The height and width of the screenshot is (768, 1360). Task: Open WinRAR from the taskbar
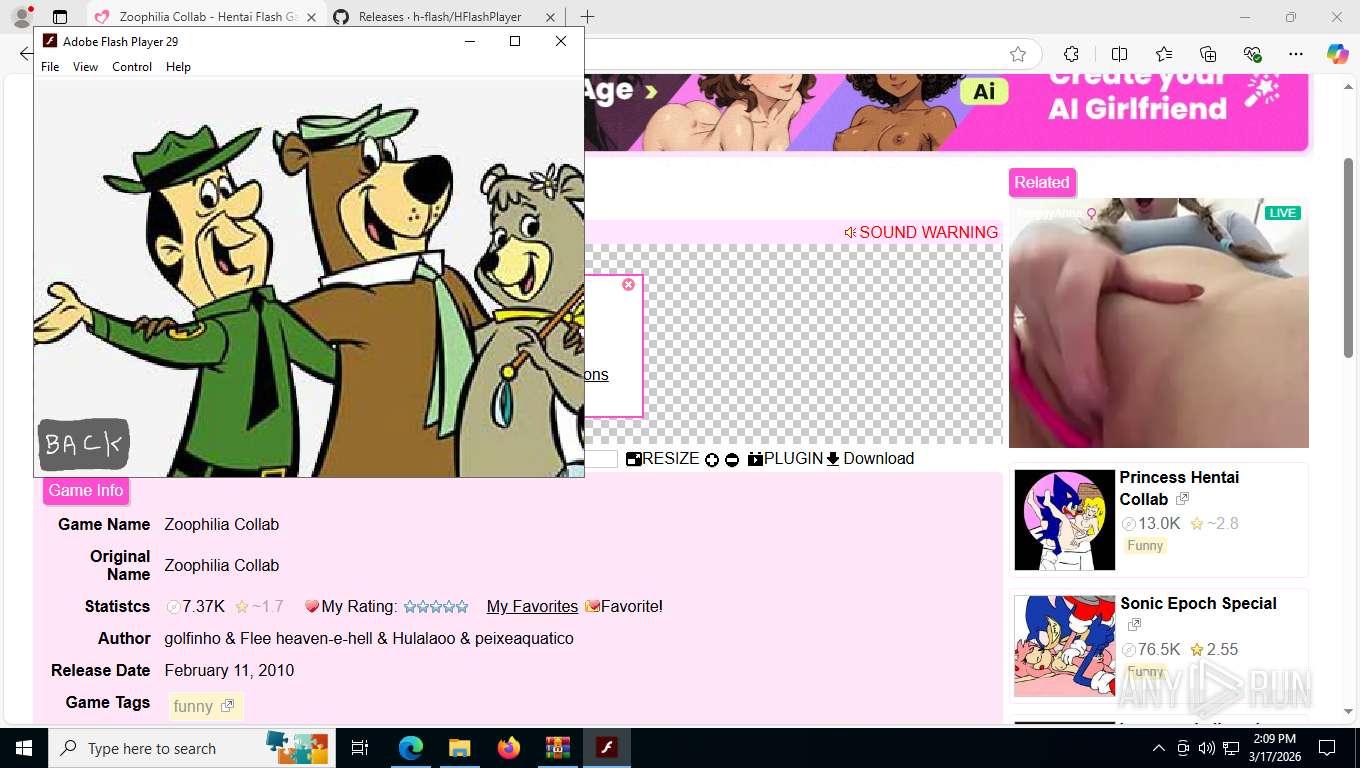557,748
